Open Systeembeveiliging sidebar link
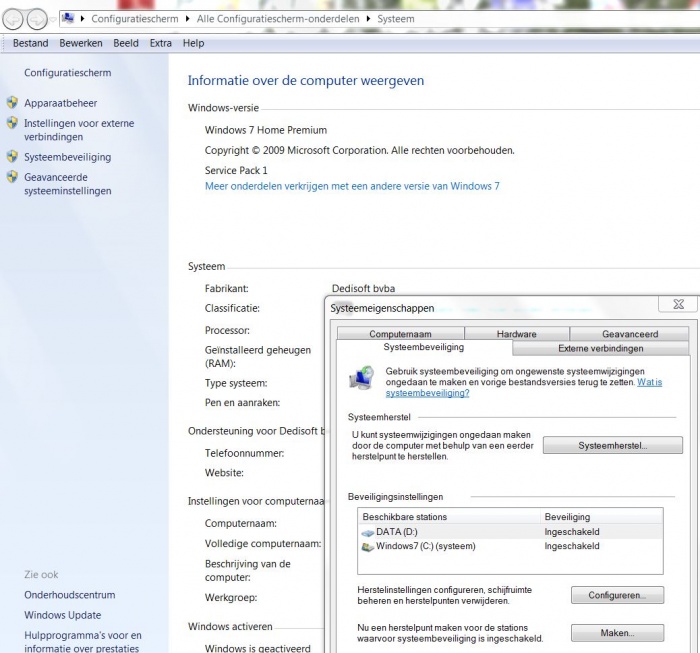 (67, 157)
